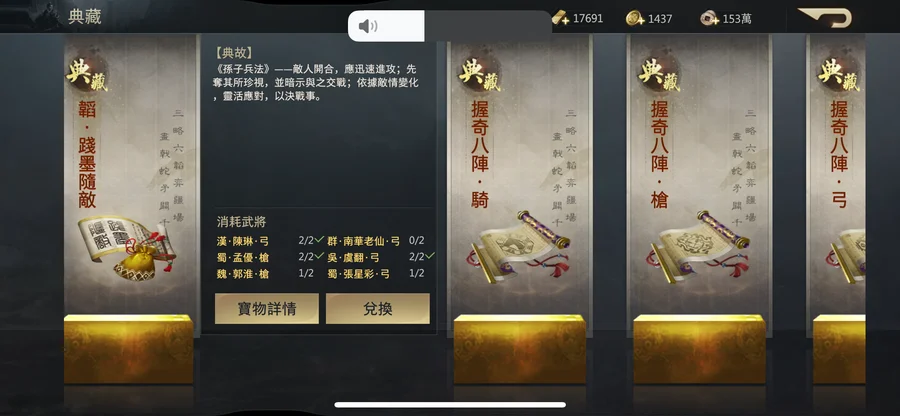
Task: Click the gold ingot currency plus icon
Action: tap(561, 18)
